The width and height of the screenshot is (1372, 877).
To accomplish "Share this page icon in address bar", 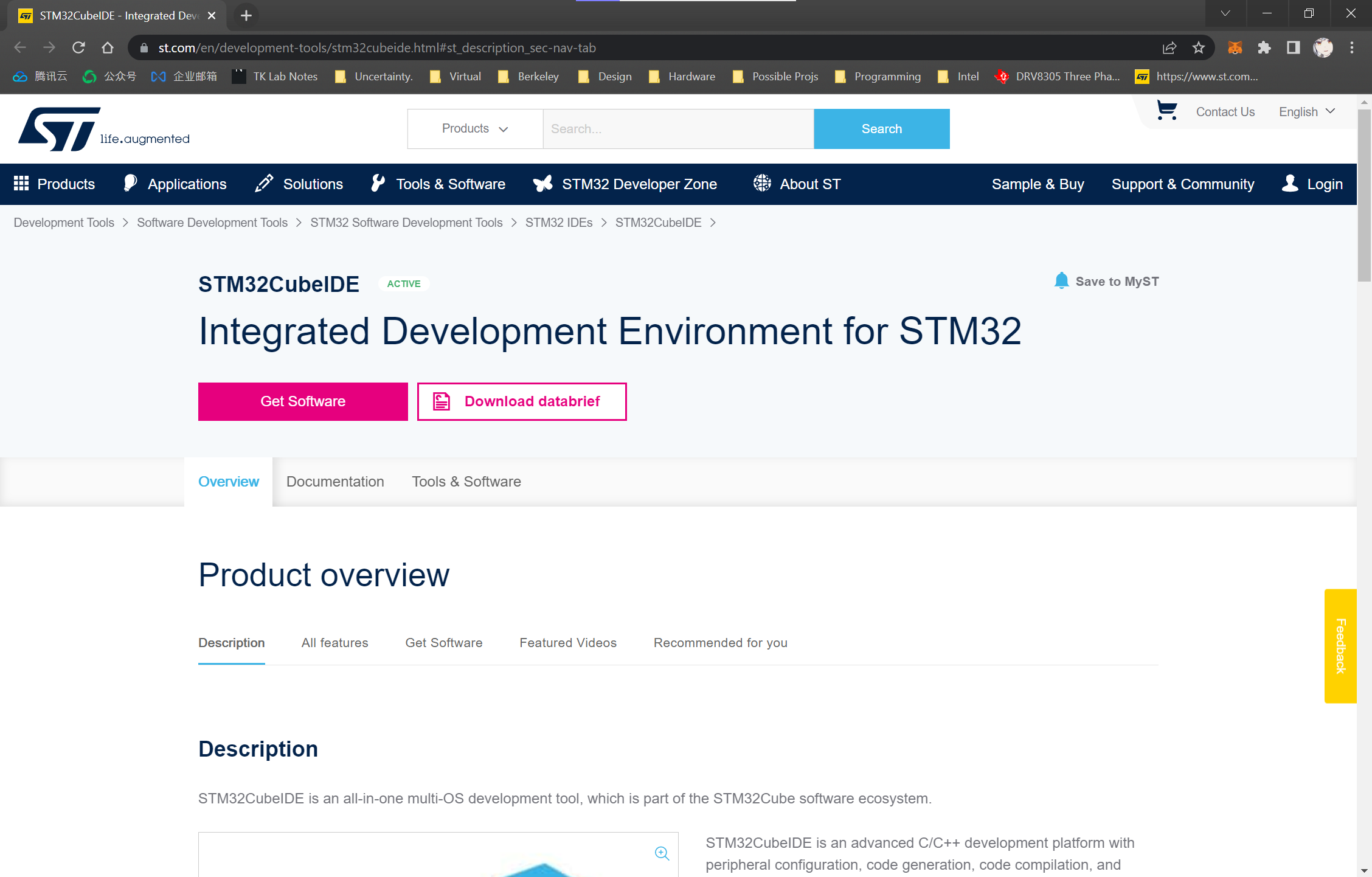I will 1169,47.
